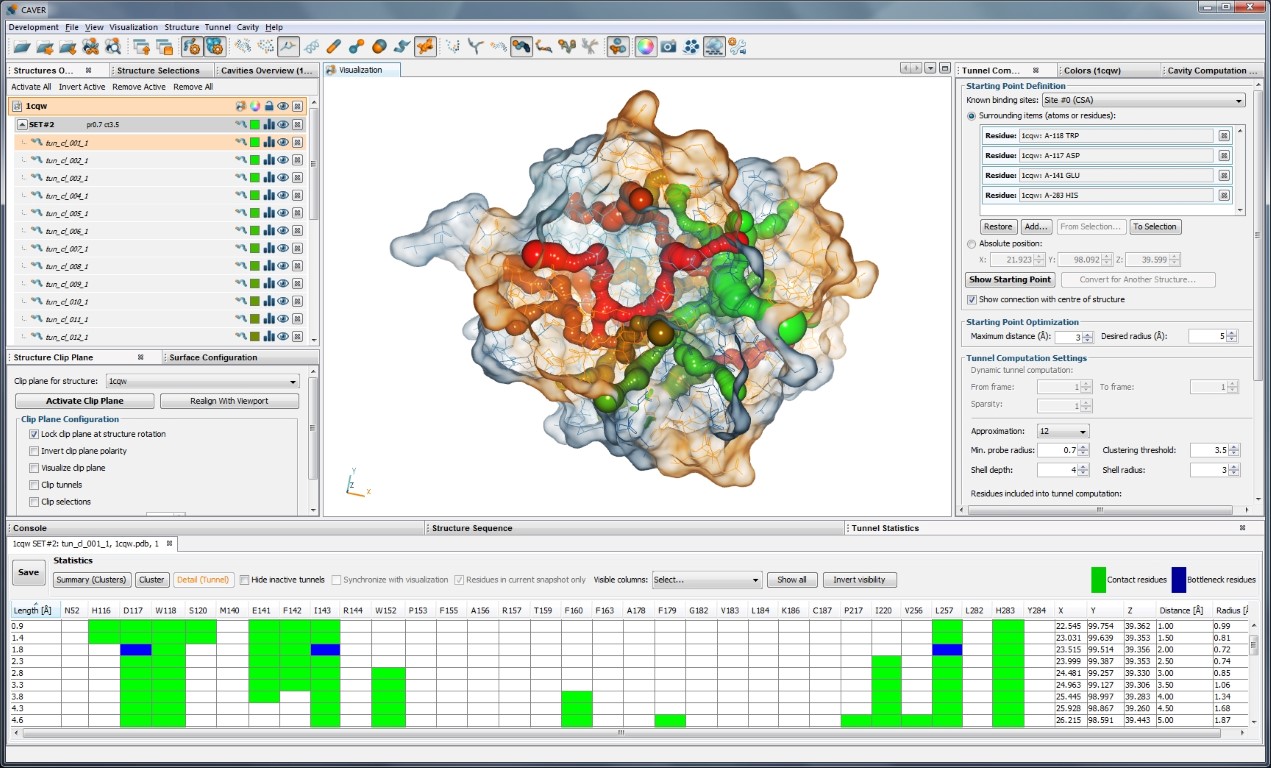This screenshot has height=768, width=1271.
Task: Check Hide inactive tunnels
Action: [x=245, y=580]
